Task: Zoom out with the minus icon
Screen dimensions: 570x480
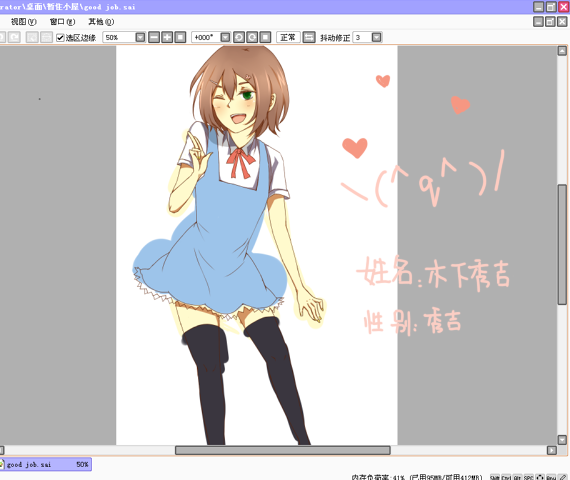Action: [x=154, y=37]
